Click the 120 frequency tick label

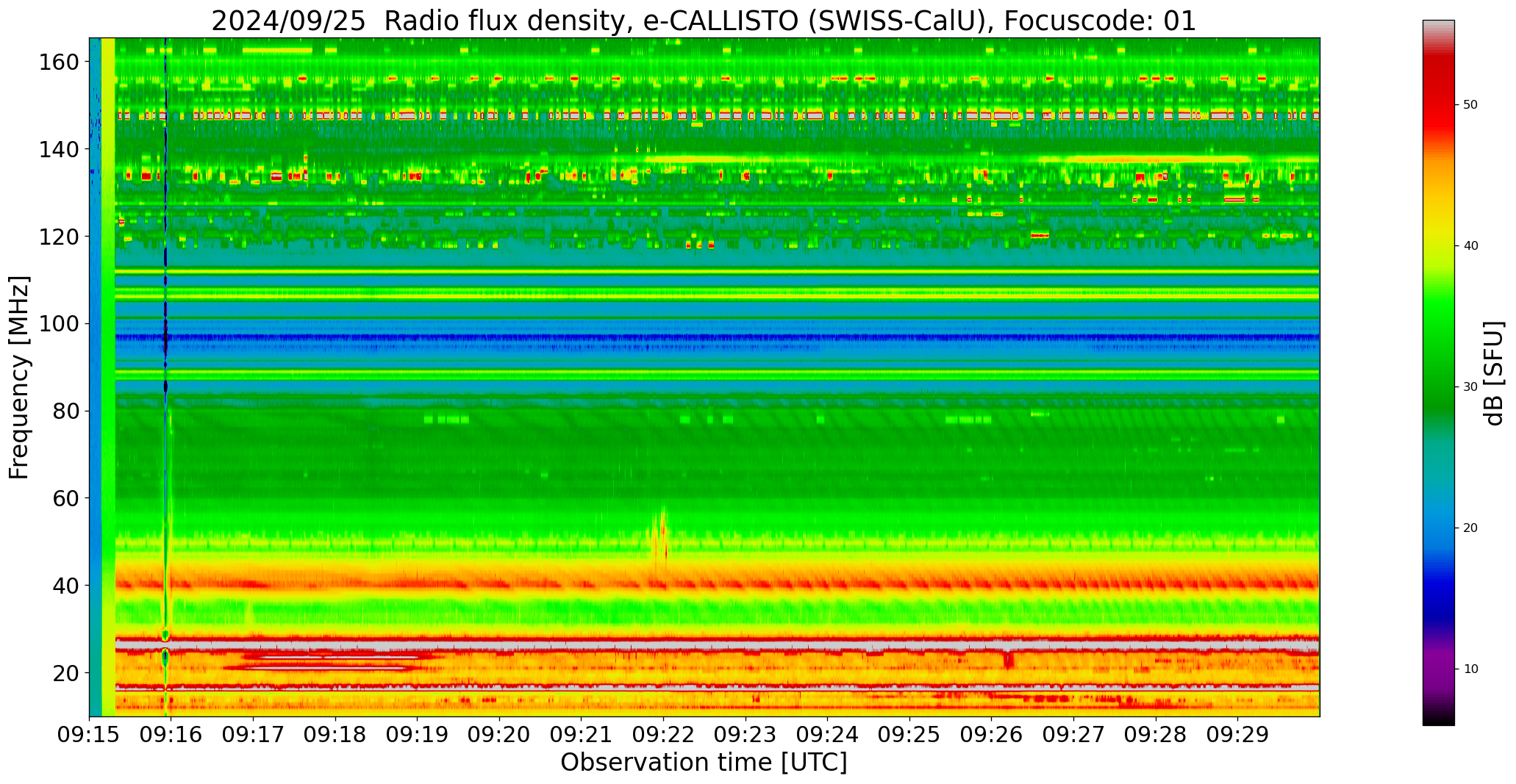60,237
